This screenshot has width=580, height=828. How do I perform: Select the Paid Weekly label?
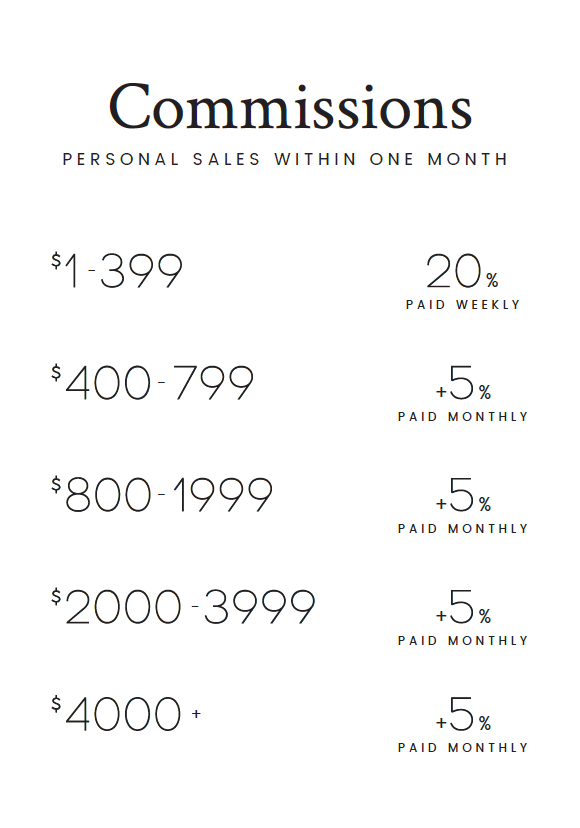click(x=463, y=305)
